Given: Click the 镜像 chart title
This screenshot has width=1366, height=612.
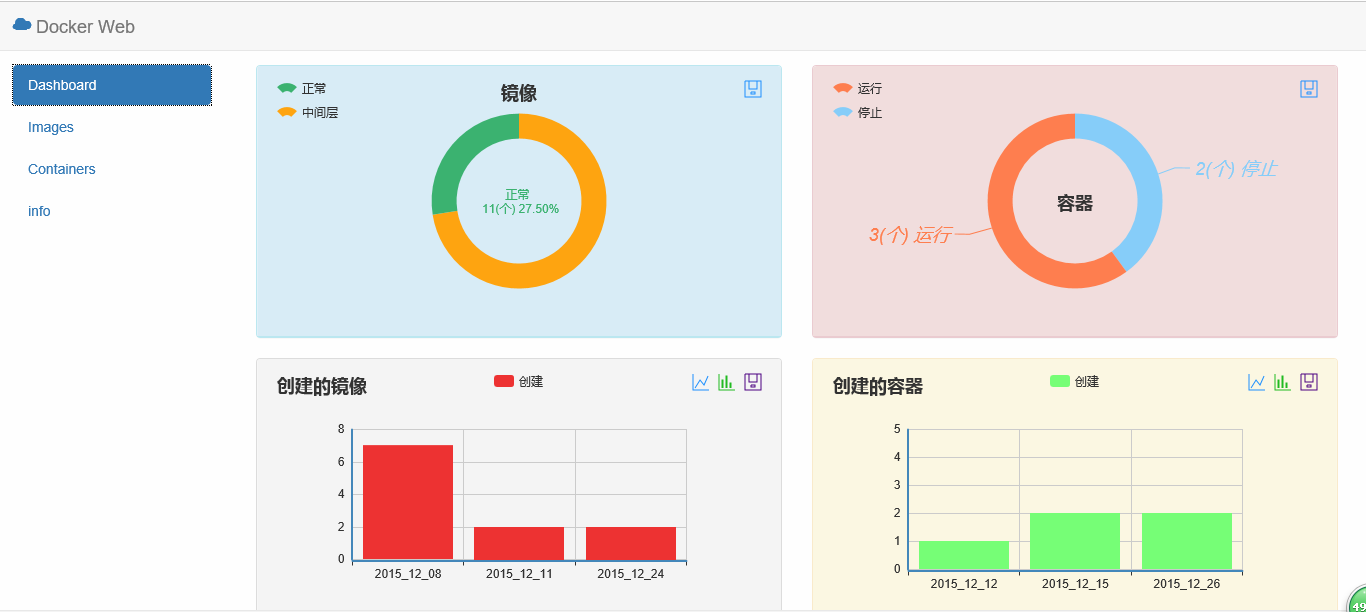Looking at the screenshot, I should coord(519,93).
